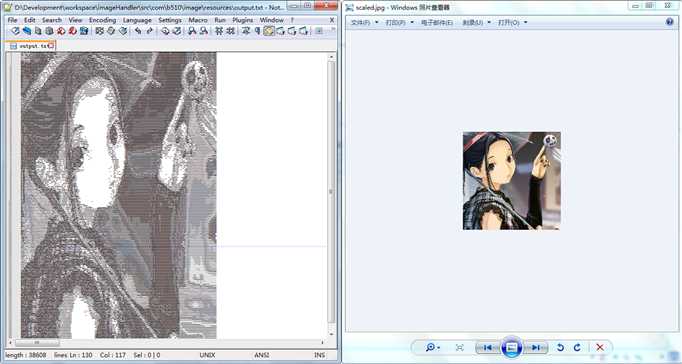Click the Zoom In icon in Notepad++
The image size is (682, 364).
192,30
